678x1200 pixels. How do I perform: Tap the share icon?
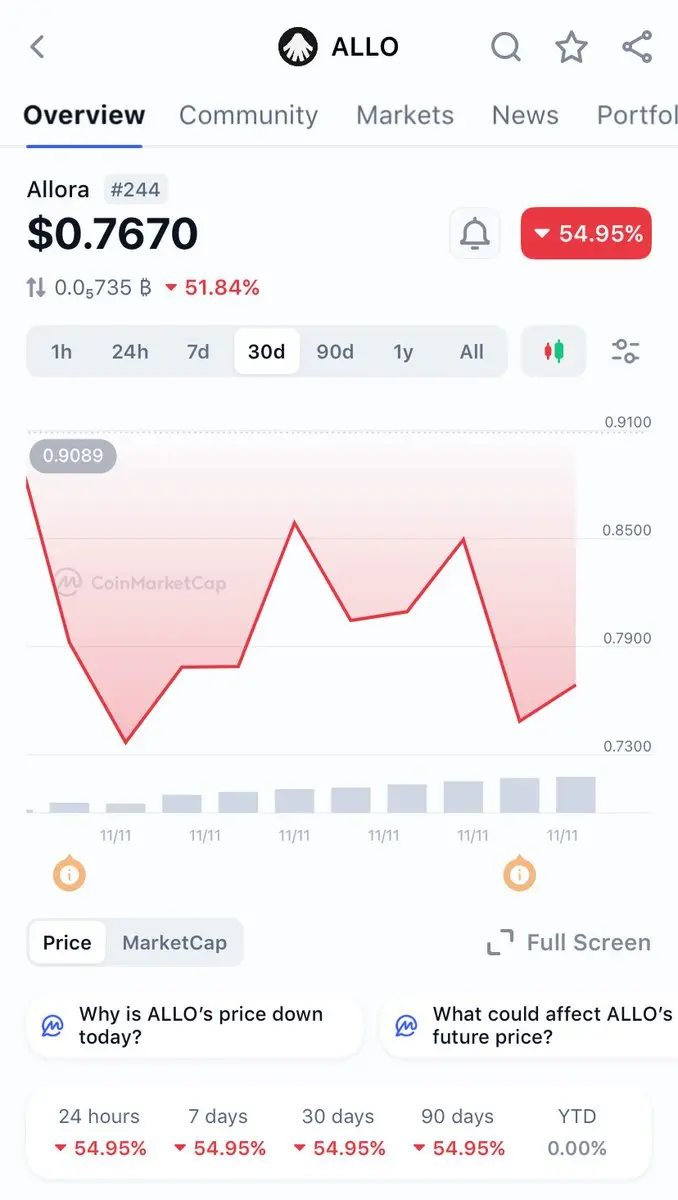(637, 47)
